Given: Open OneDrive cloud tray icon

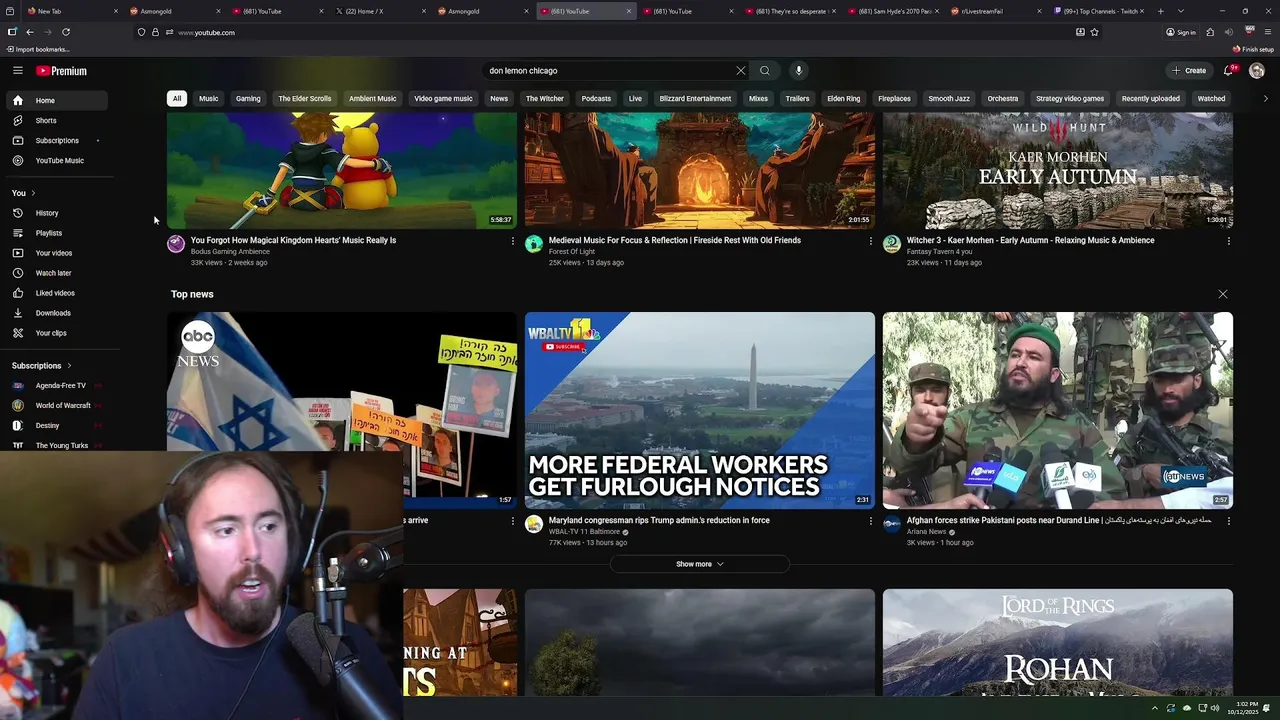Looking at the screenshot, I should [1187, 708].
